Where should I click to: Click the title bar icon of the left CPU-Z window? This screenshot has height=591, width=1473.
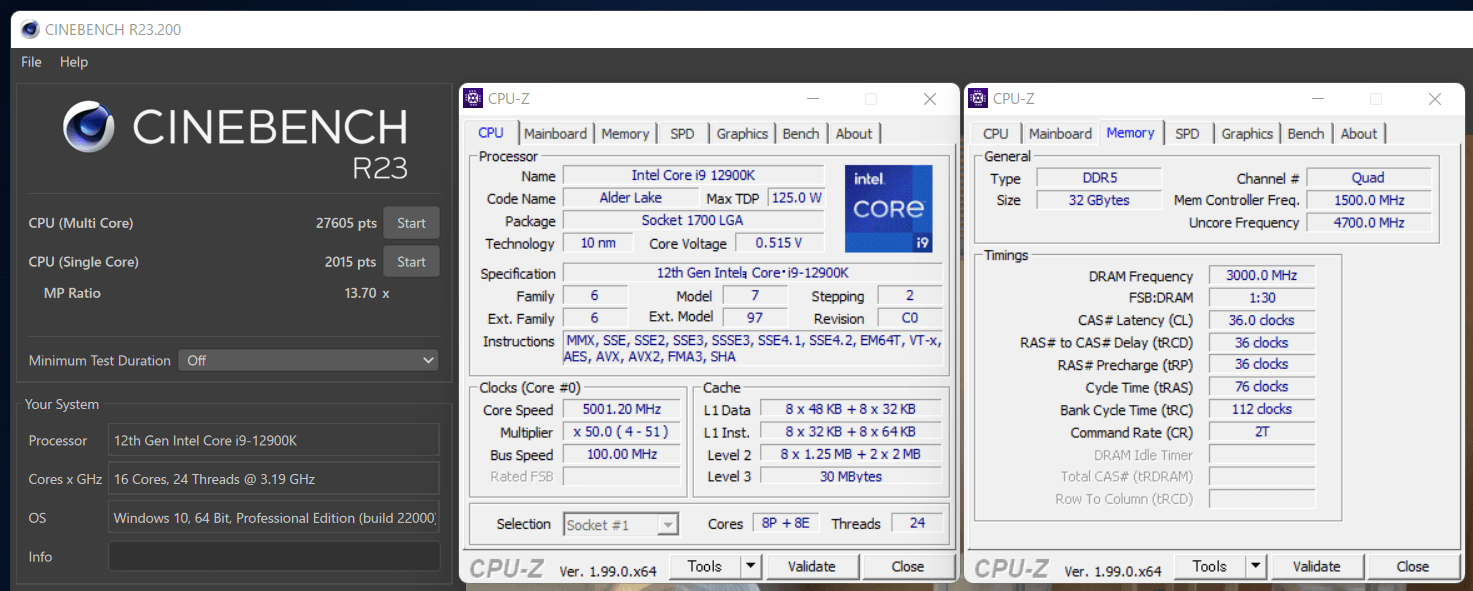click(474, 98)
